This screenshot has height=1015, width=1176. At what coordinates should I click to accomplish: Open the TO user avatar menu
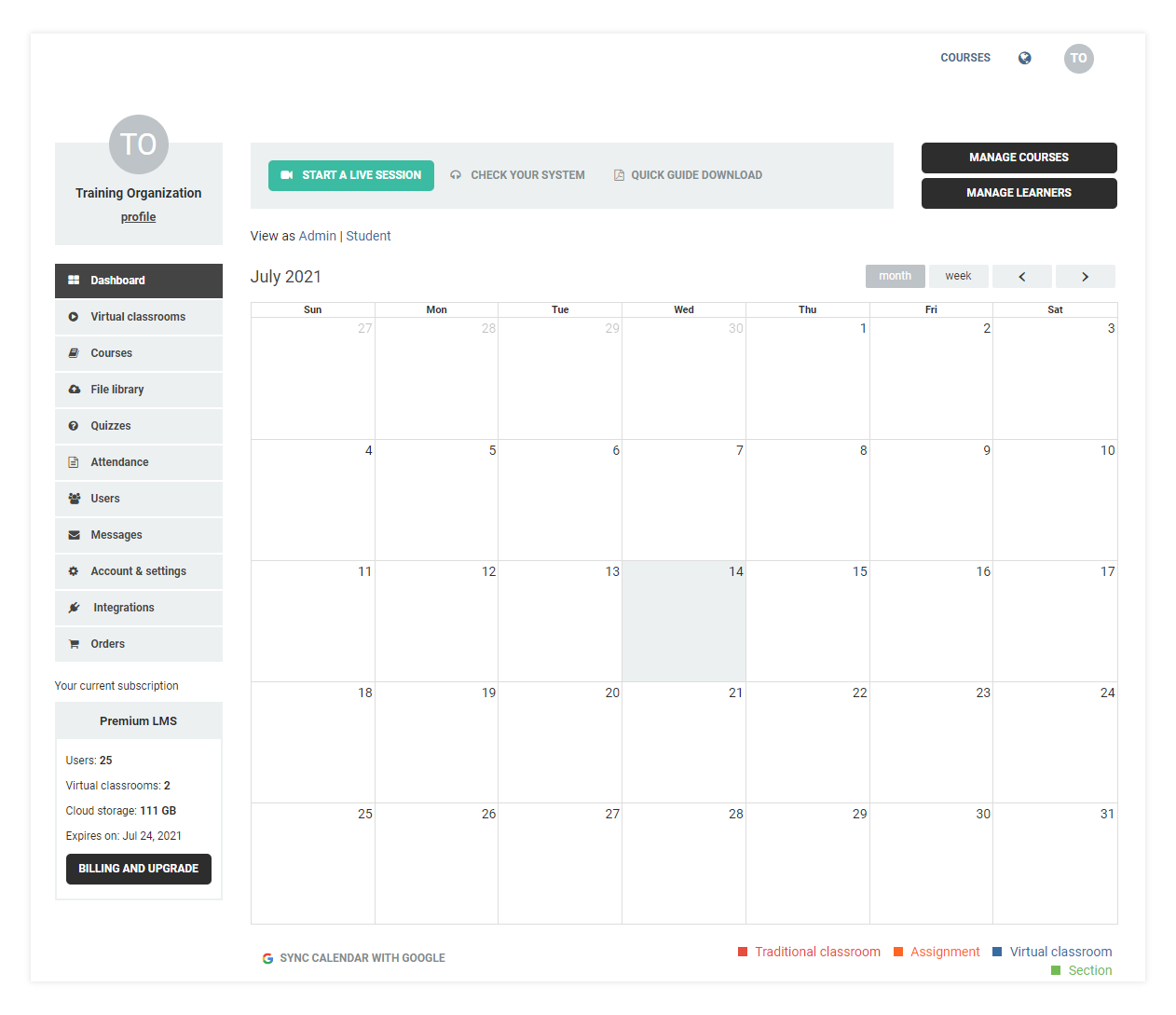click(x=1078, y=58)
